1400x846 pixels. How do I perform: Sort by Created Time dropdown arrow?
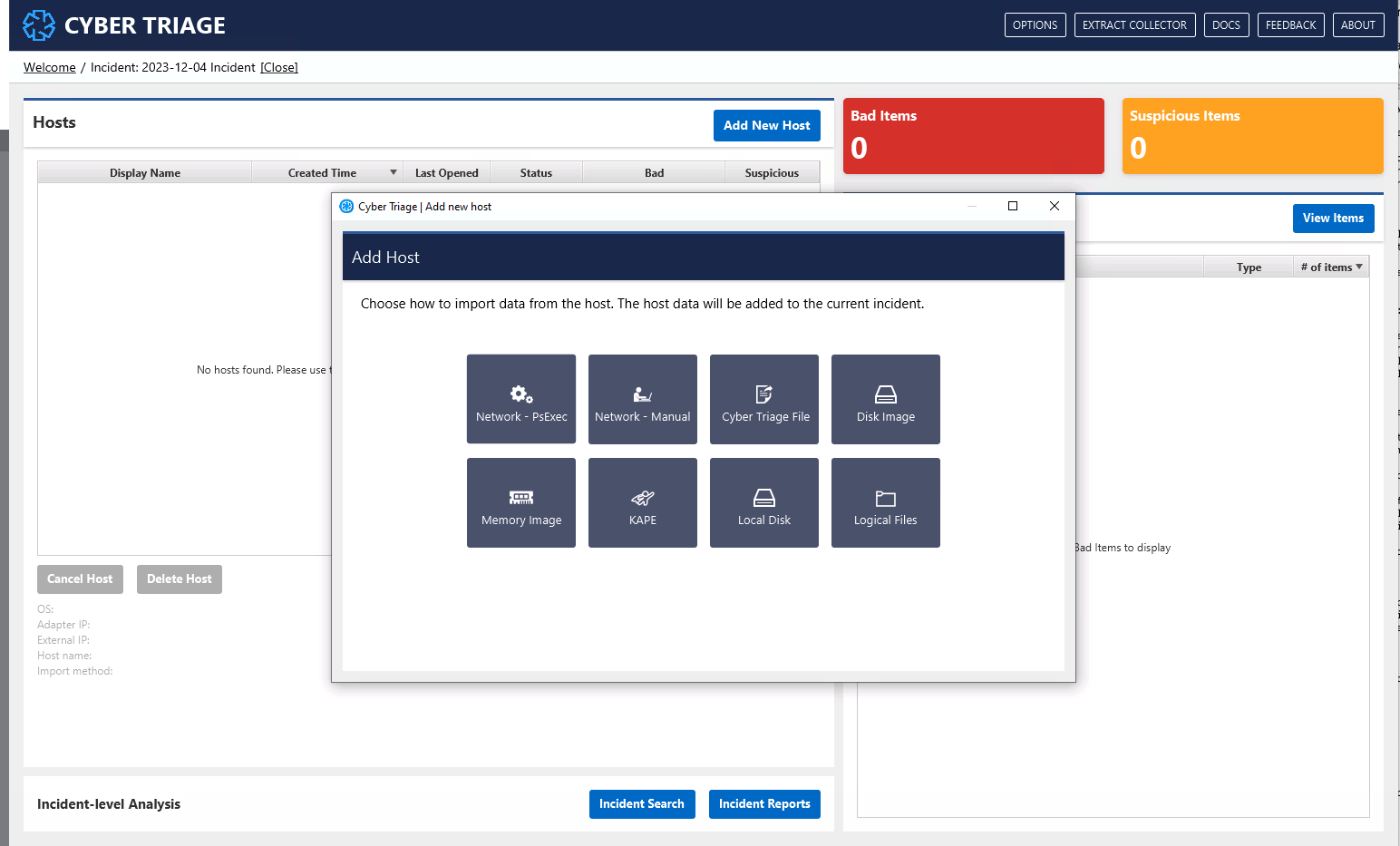tap(393, 172)
